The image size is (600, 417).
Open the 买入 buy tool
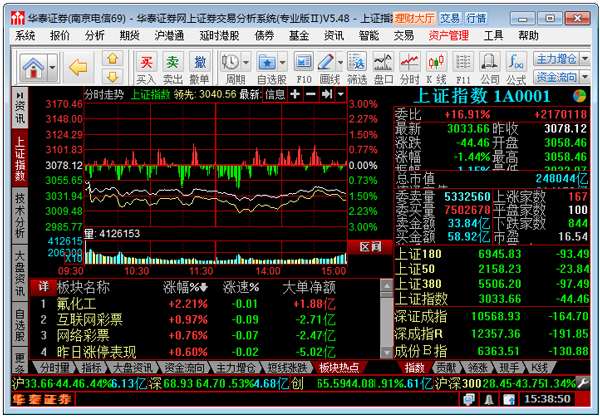click(147, 68)
